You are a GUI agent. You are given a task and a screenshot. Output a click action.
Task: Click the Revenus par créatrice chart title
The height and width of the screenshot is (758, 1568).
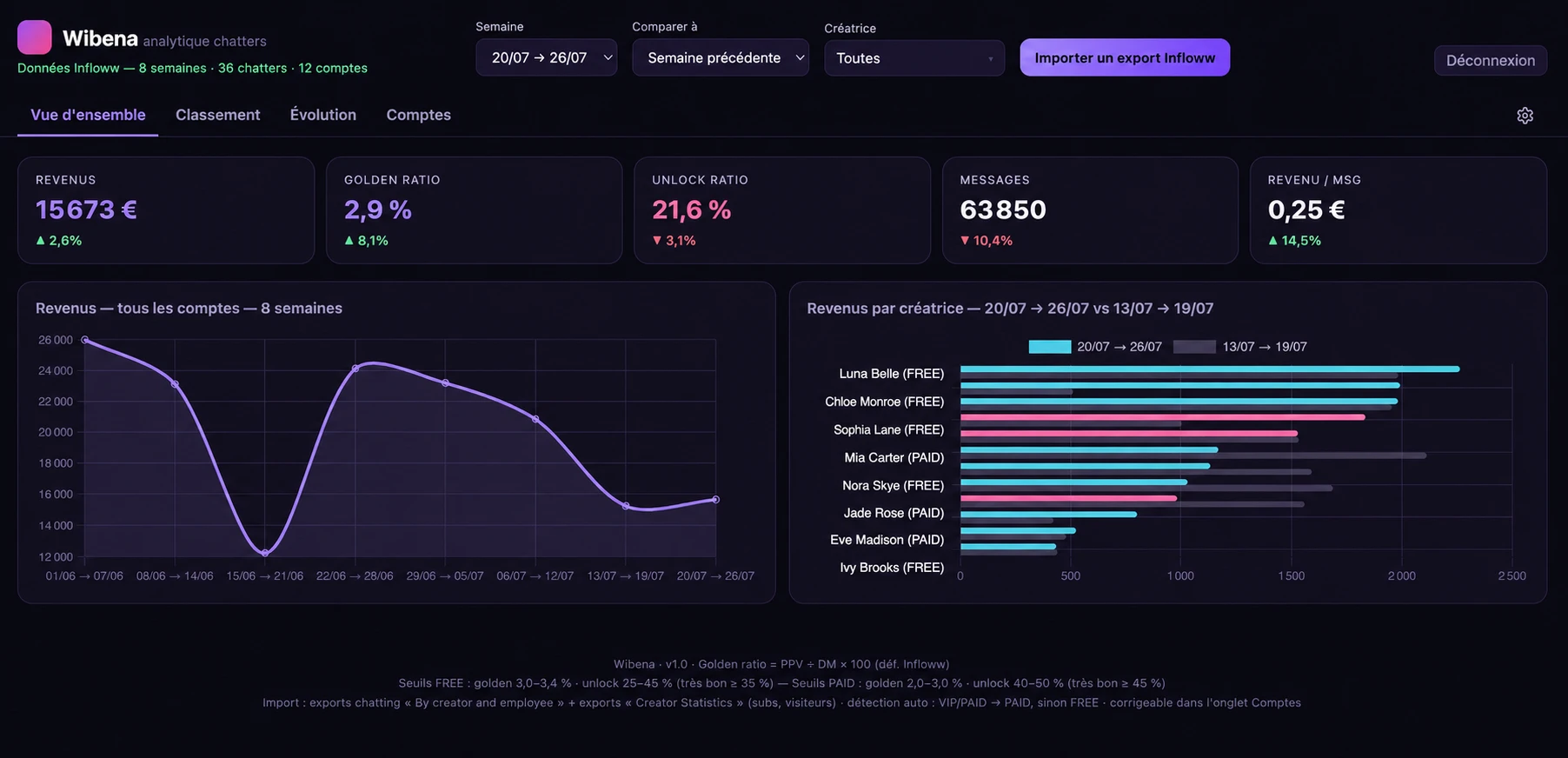[x=1010, y=309]
